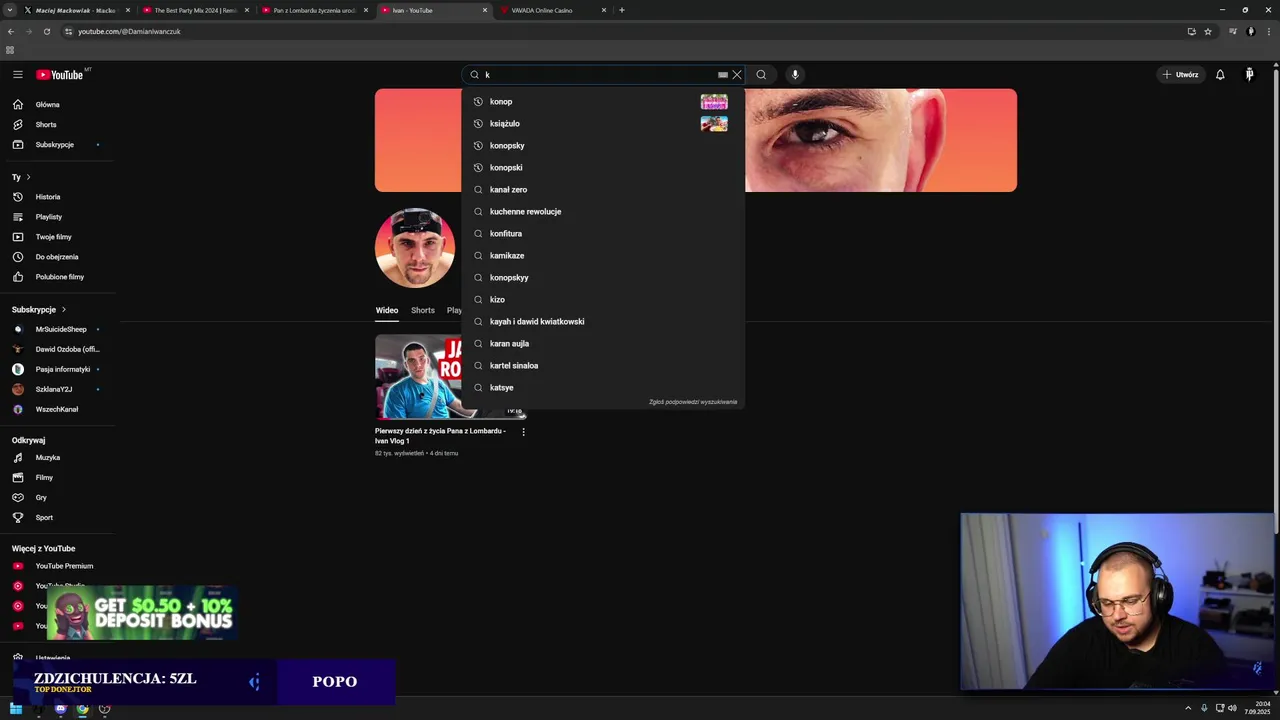The height and width of the screenshot is (720, 1280).
Task: Select the 'kanał zero' search suggestion
Action: pos(603,190)
